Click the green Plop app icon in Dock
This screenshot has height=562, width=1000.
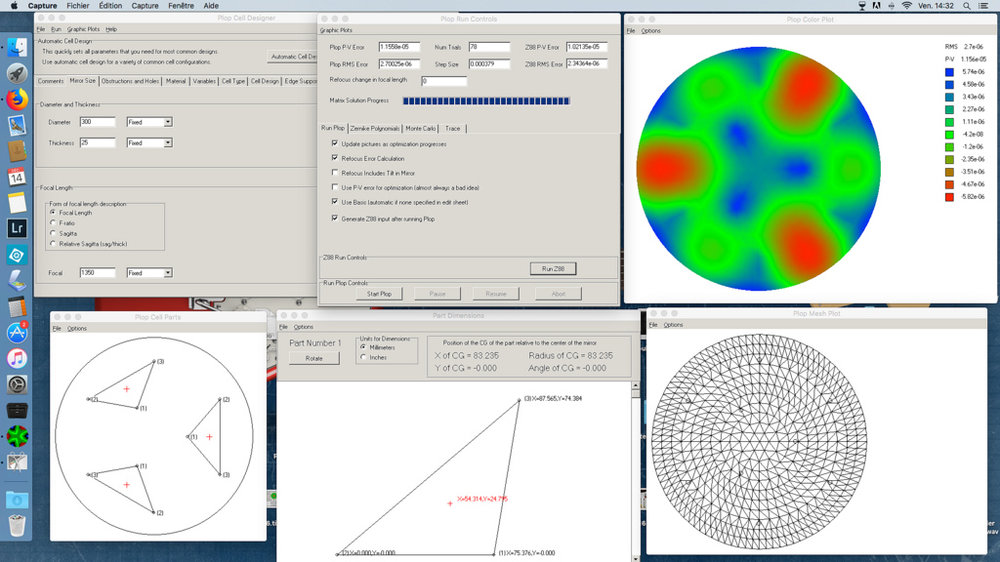click(17, 436)
